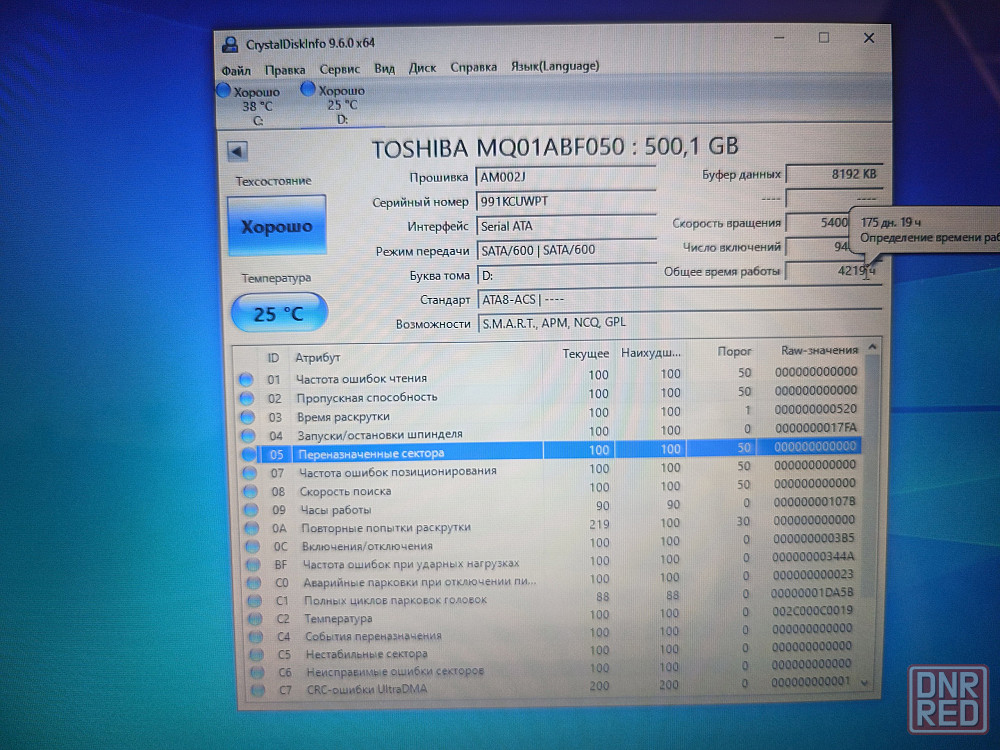
Task: Click status icon for attribute 04
Action: (248, 436)
